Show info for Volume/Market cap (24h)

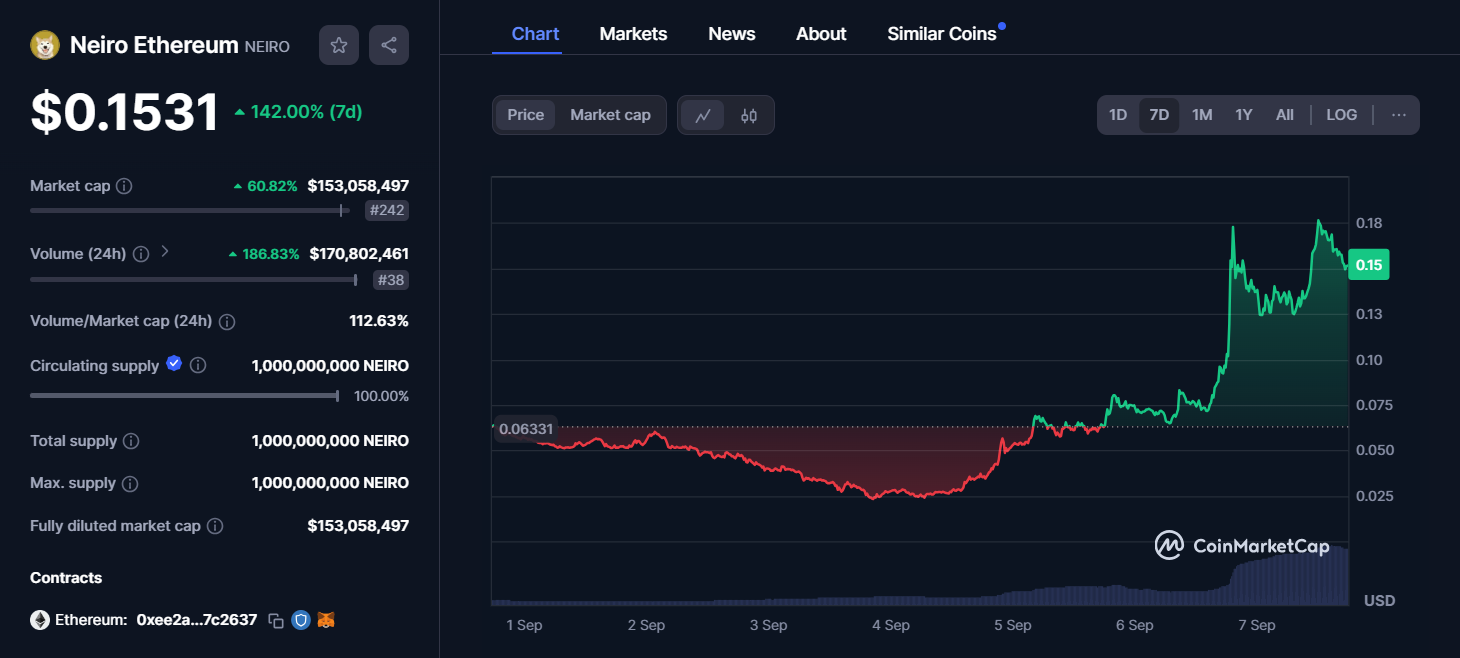(x=227, y=322)
